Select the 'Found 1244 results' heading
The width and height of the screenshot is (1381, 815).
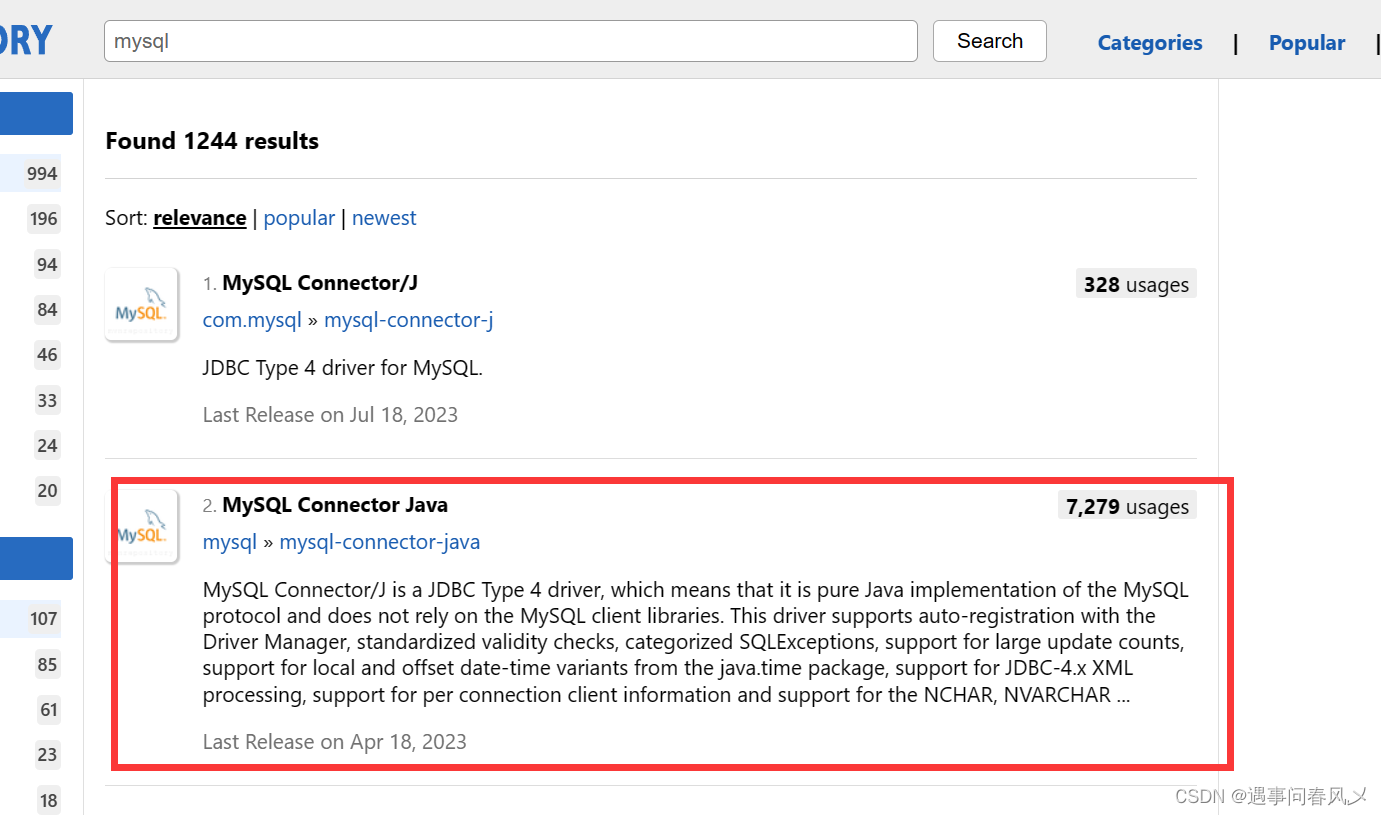coord(212,141)
